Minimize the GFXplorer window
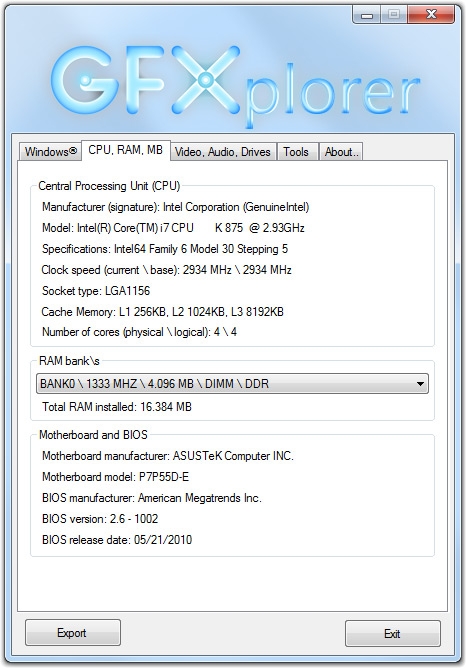466x668 pixels. 366,15
